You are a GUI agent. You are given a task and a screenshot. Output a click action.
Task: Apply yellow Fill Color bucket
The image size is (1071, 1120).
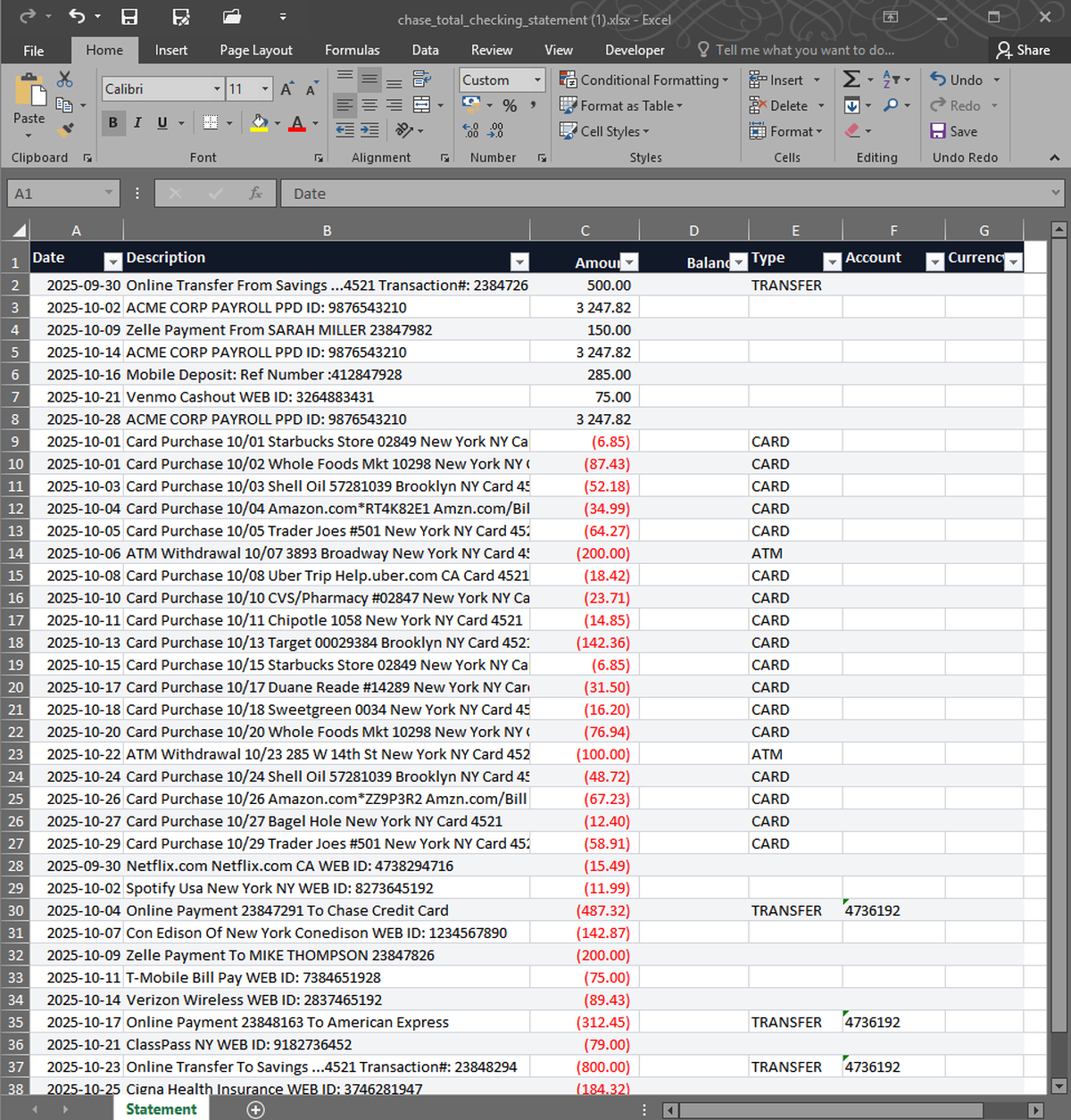(259, 122)
